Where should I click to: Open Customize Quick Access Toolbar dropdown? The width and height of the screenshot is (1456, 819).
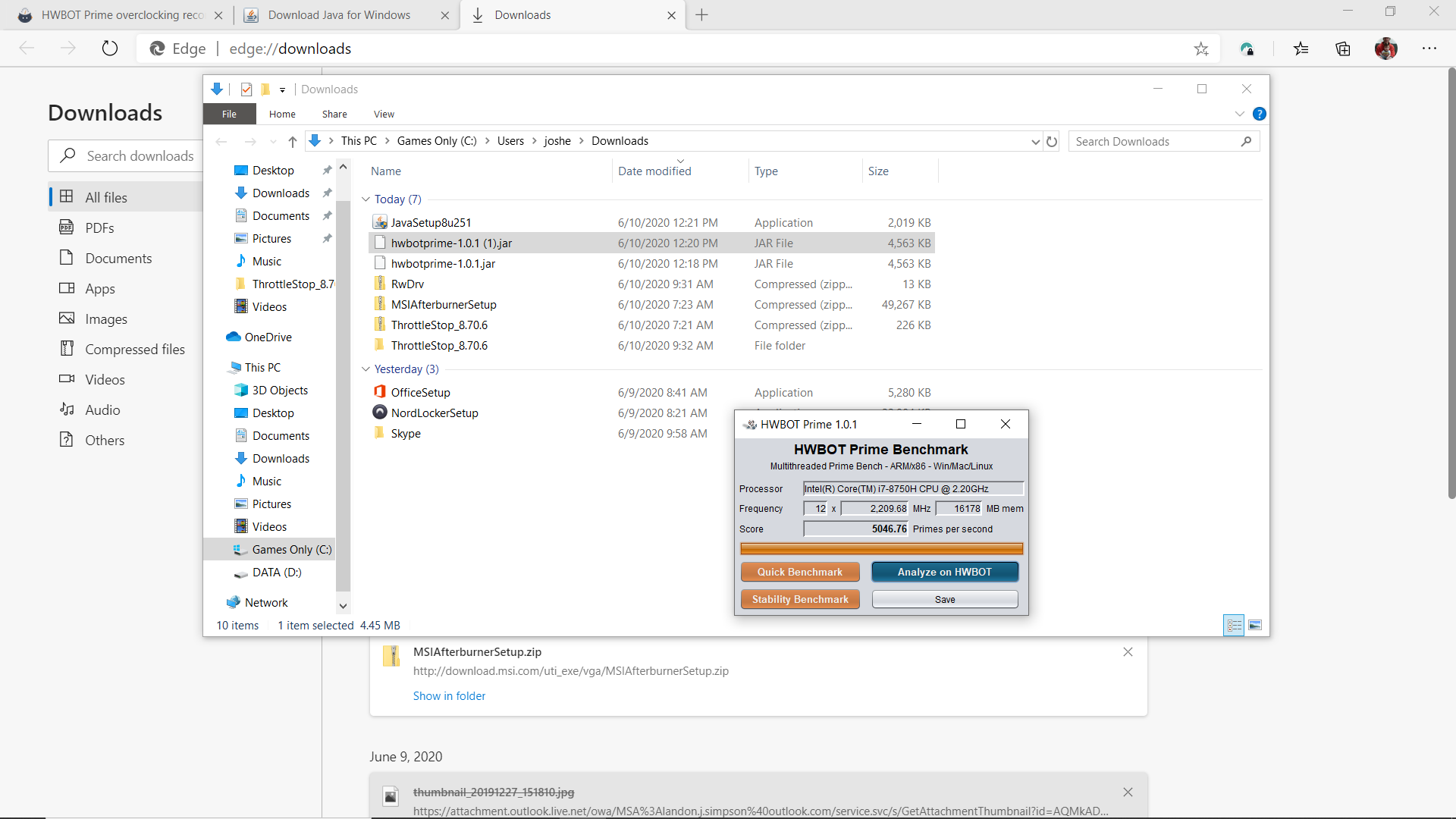(282, 90)
